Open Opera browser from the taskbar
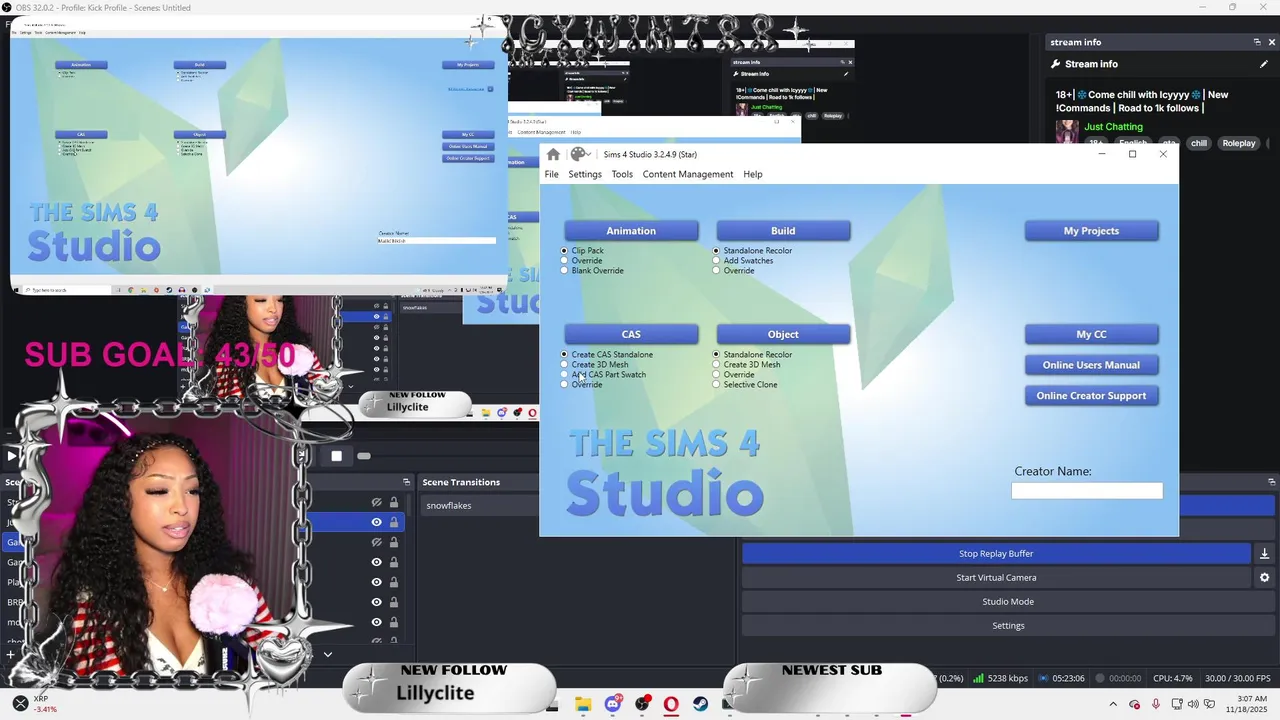Image resolution: width=1280 pixels, height=720 pixels. pyautogui.click(x=671, y=704)
